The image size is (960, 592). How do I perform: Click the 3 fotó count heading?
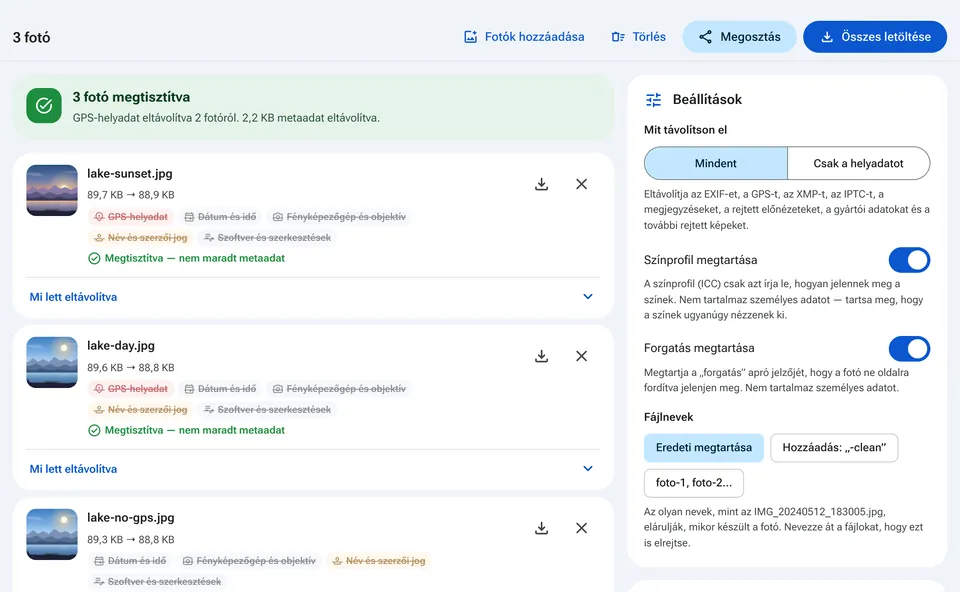click(x=31, y=37)
